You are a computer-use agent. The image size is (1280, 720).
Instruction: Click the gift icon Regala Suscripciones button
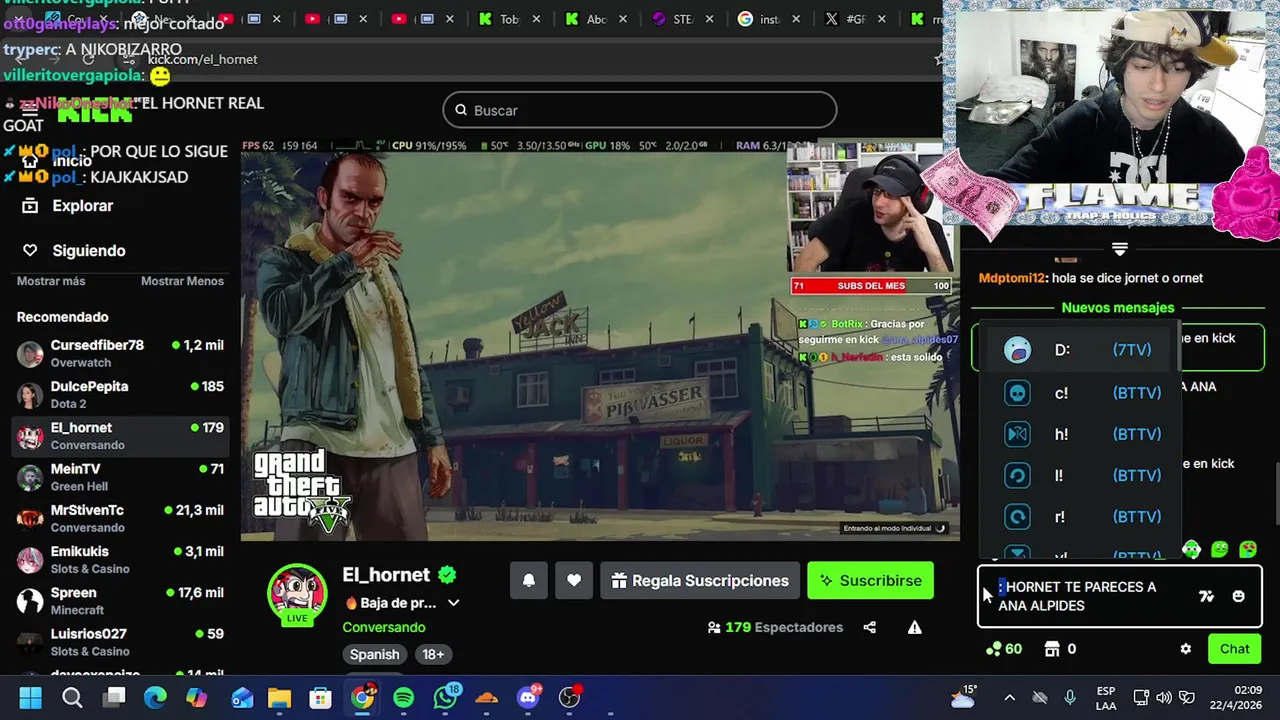point(699,581)
